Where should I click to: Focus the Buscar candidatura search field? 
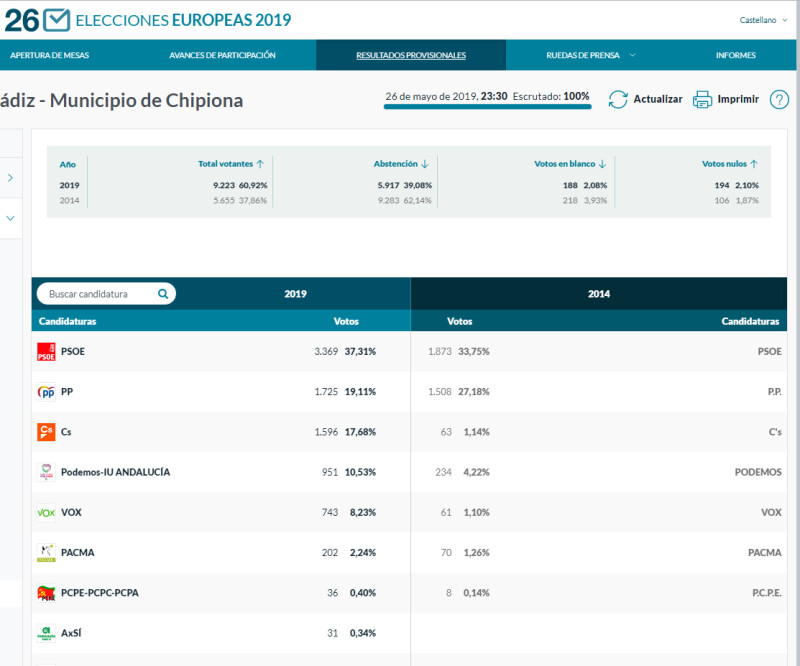106,294
